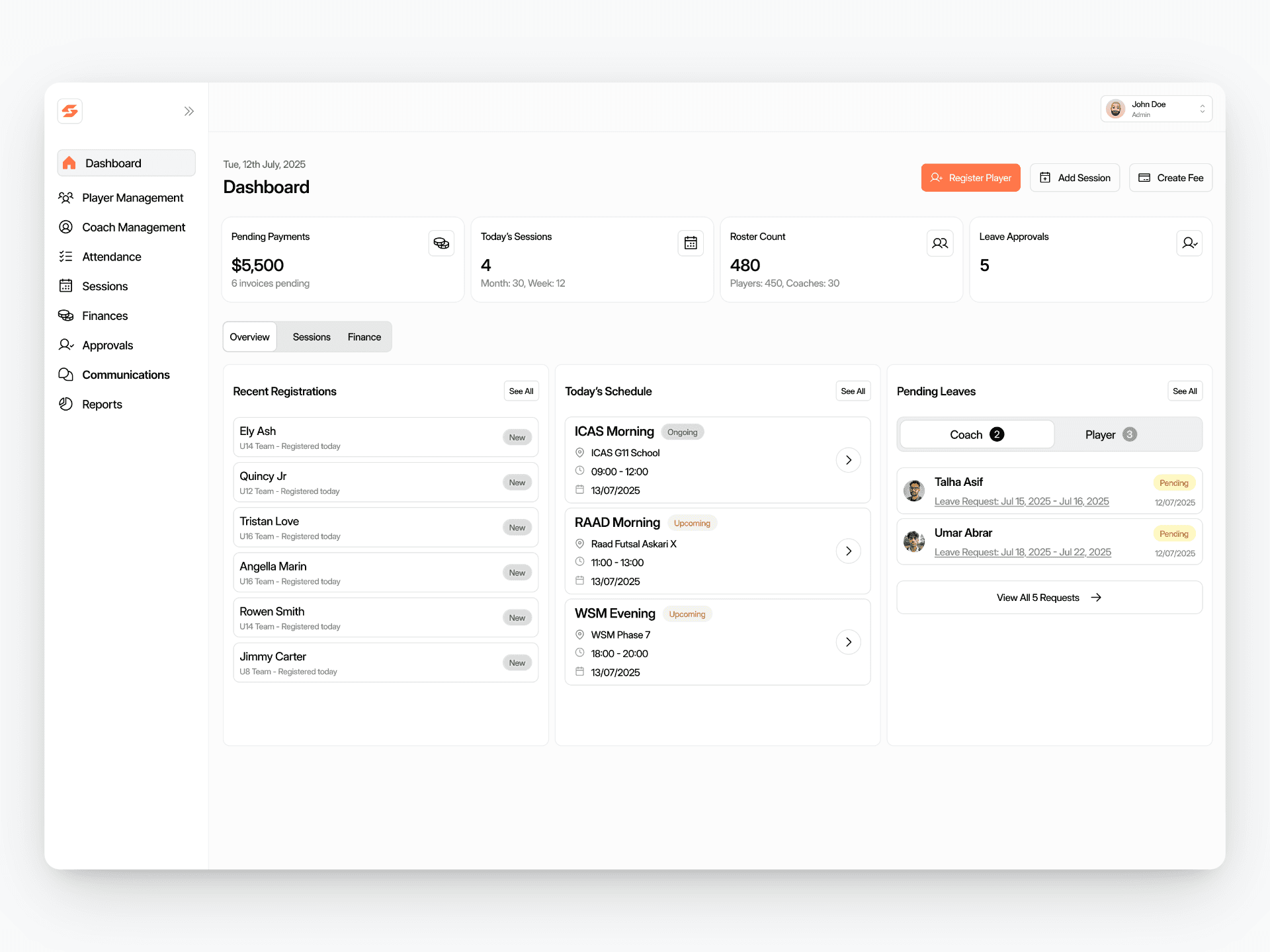Click the user-check icon in Leave Approvals
The width and height of the screenshot is (1270, 952).
[1189, 243]
